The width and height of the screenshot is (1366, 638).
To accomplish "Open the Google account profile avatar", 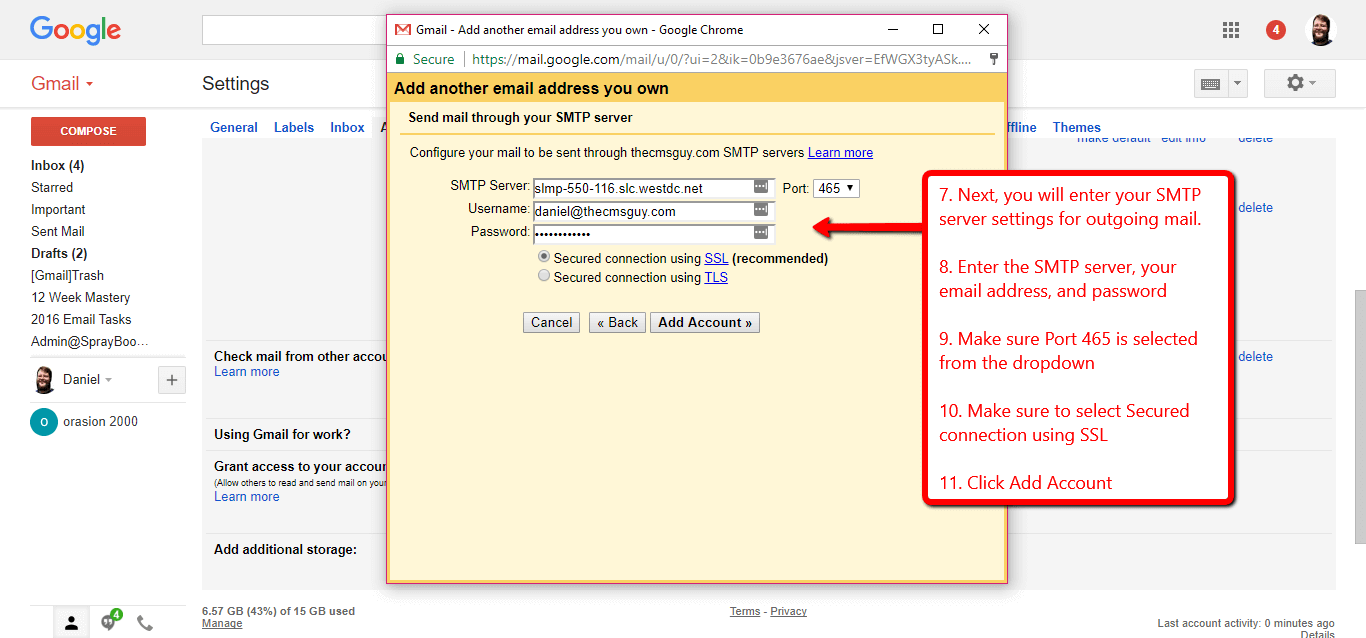I will click(1321, 30).
